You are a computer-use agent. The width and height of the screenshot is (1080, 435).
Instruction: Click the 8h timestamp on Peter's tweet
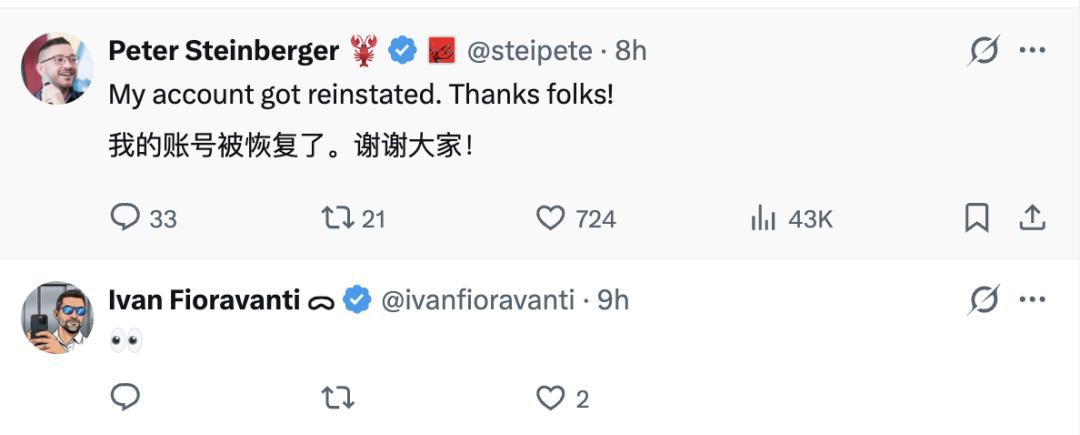[x=631, y=51]
